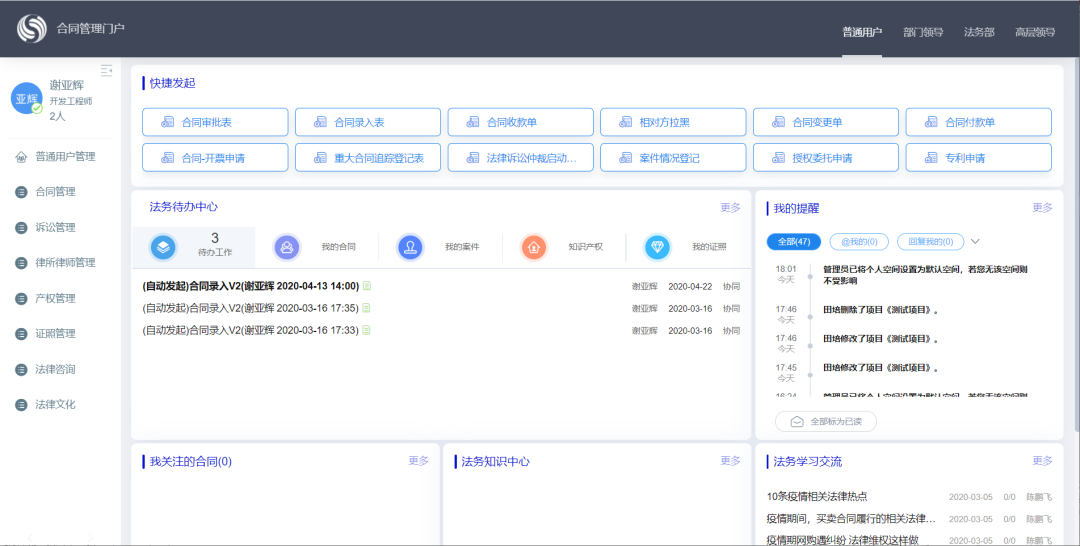This screenshot has height=546, width=1080.
Task: Expand more reminder filters with the chevron
Action: point(975,241)
